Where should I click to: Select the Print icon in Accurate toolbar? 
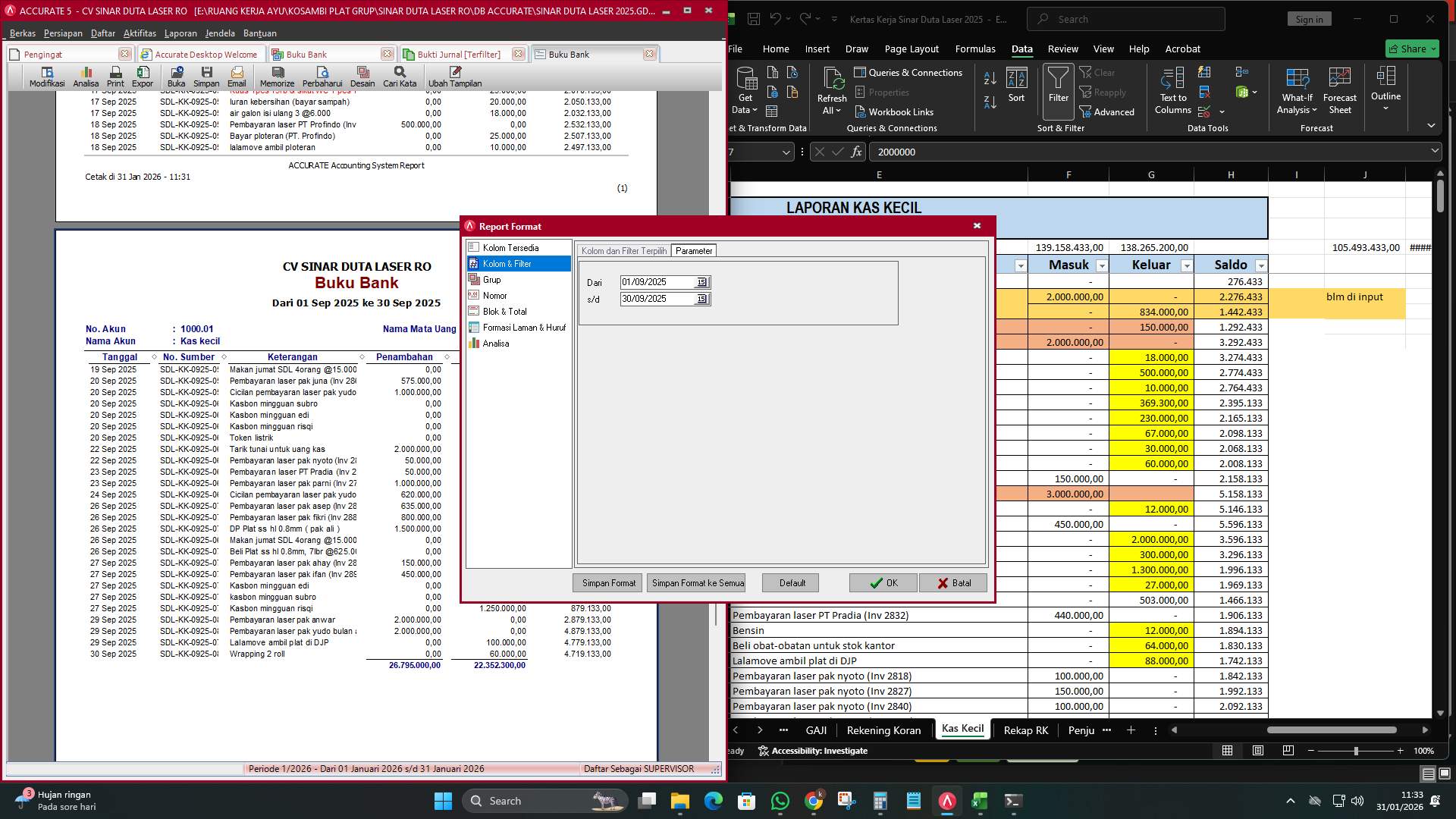coord(115,74)
